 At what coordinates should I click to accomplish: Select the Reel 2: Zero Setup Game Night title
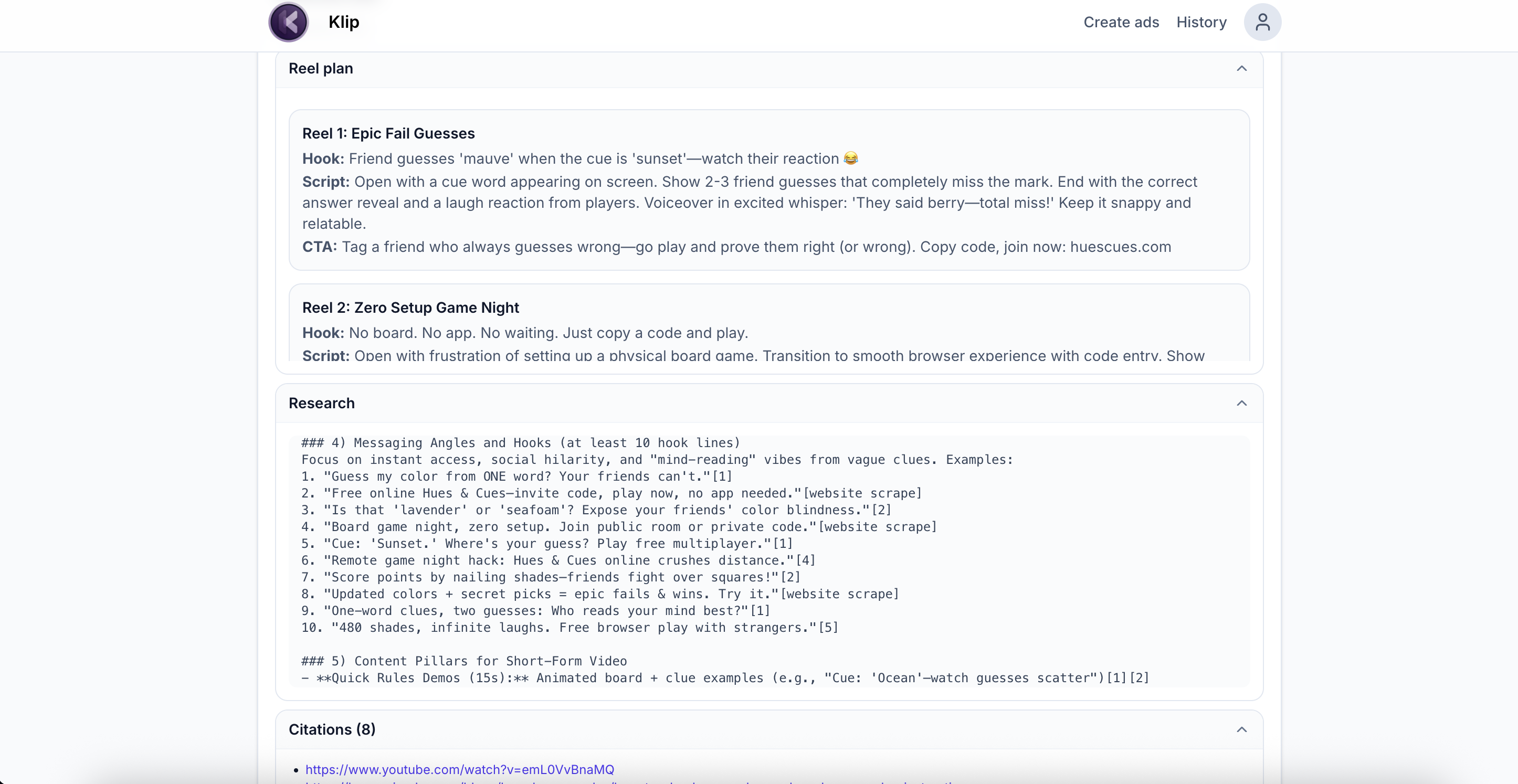[411, 308]
